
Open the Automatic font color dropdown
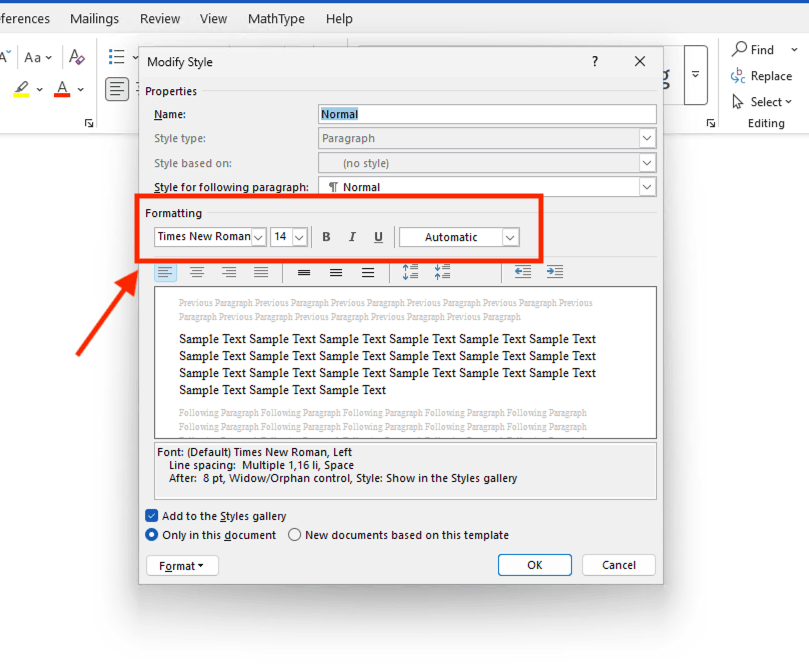coord(510,237)
